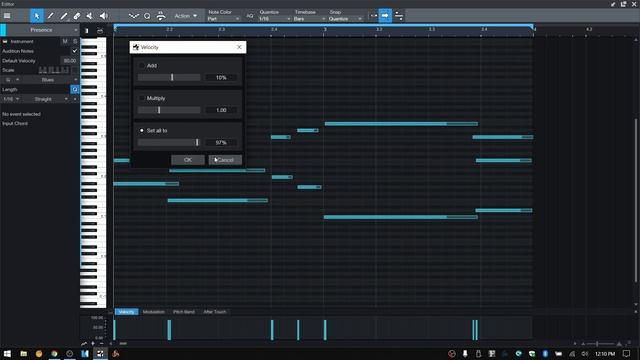Open the notification center icon
The height and width of the screenshot is (360, 640).
click(x=627, y=353)
